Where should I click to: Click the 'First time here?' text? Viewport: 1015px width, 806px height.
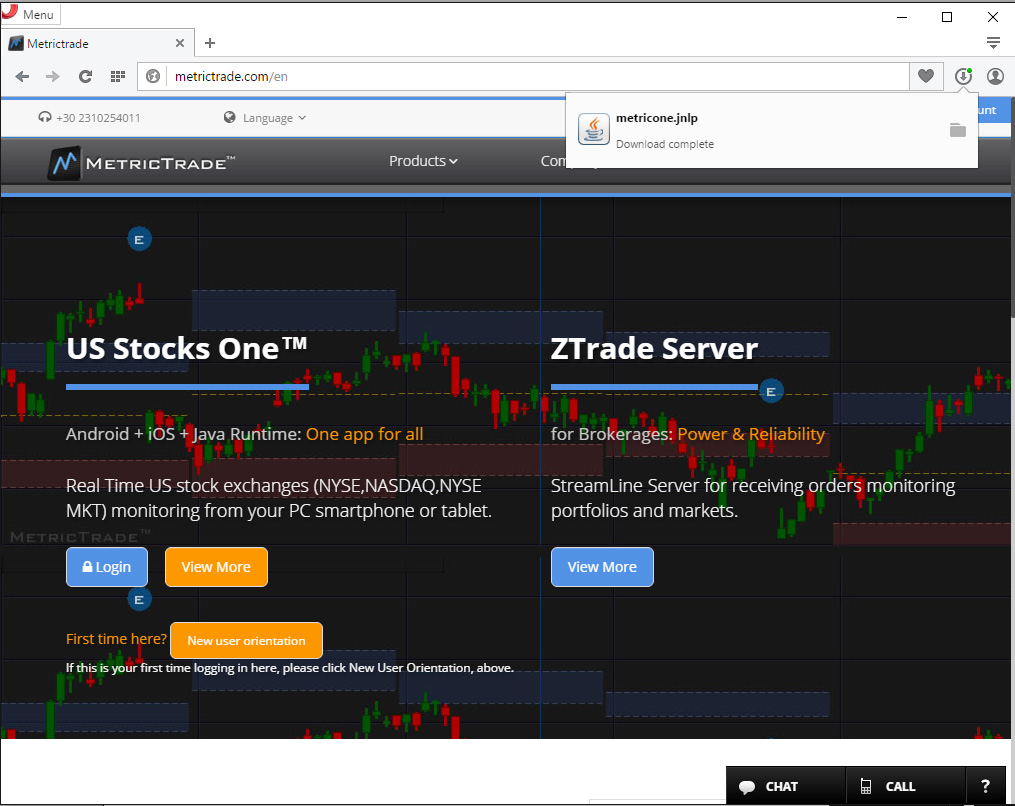[117, 639]
